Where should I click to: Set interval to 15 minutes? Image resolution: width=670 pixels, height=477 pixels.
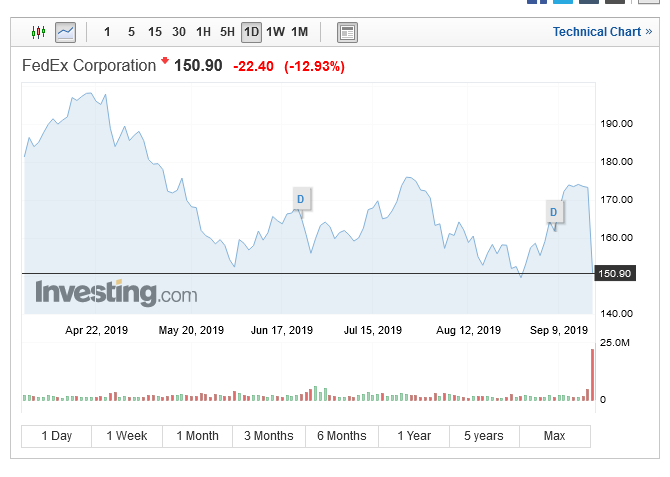155,32
